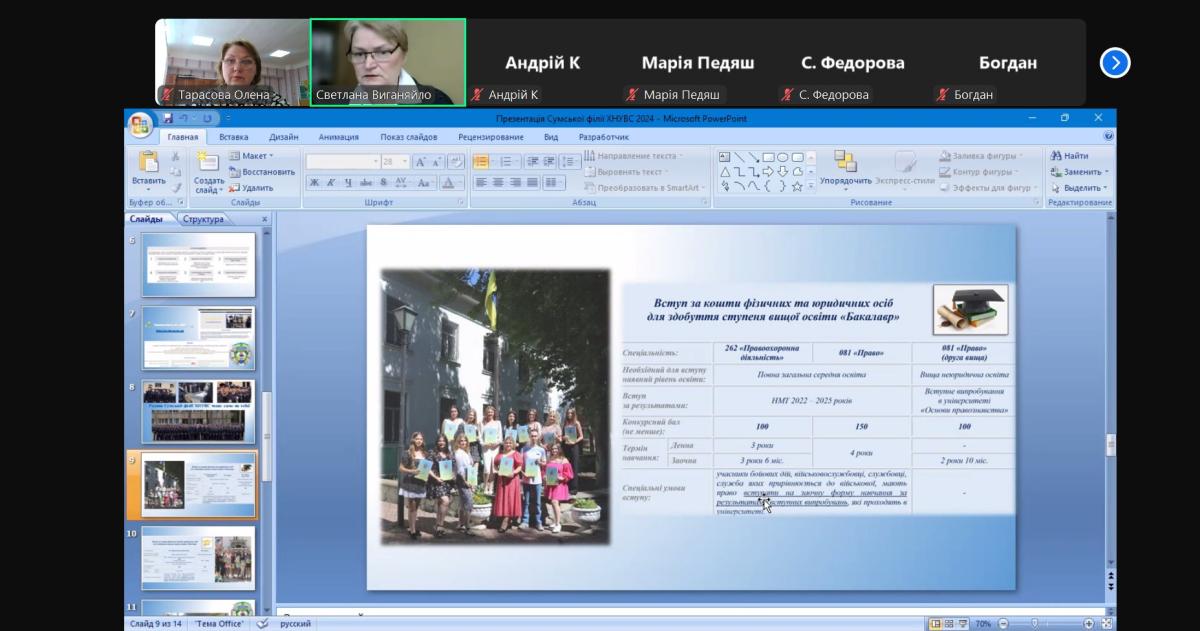This screenshot has height=631, width=1200.
Task: Select the star shape in shapes gallery
Action: pyautogui.click(x=797, y=186)
